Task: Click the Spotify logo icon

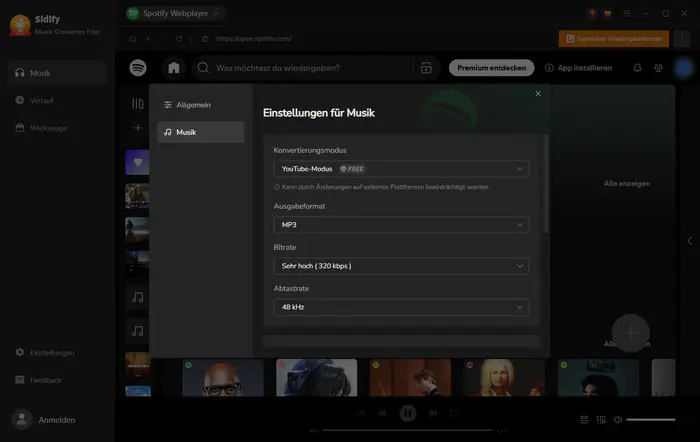Action: click(138, 68)
